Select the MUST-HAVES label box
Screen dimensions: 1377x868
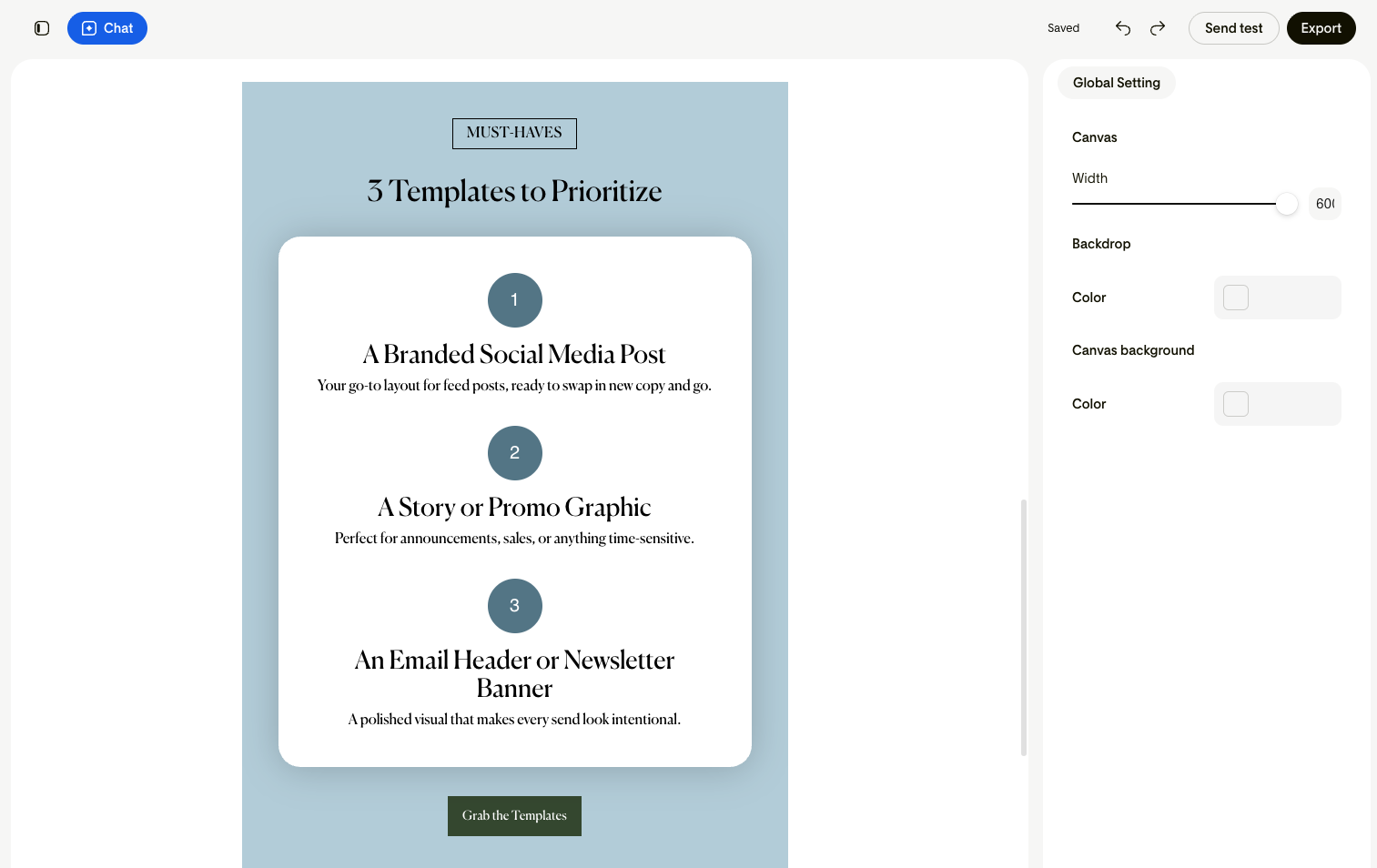click(x=514, y=133)
